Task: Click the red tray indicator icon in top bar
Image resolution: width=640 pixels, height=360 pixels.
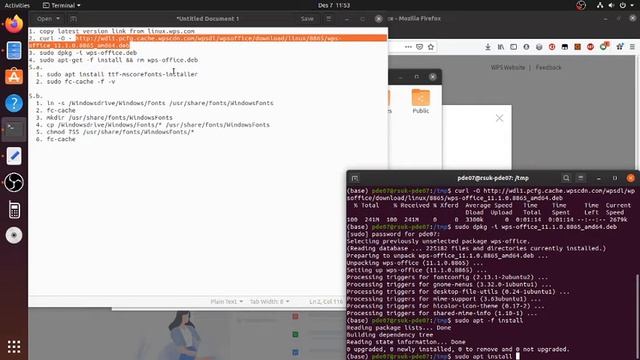Action: (x=581, y=5)
